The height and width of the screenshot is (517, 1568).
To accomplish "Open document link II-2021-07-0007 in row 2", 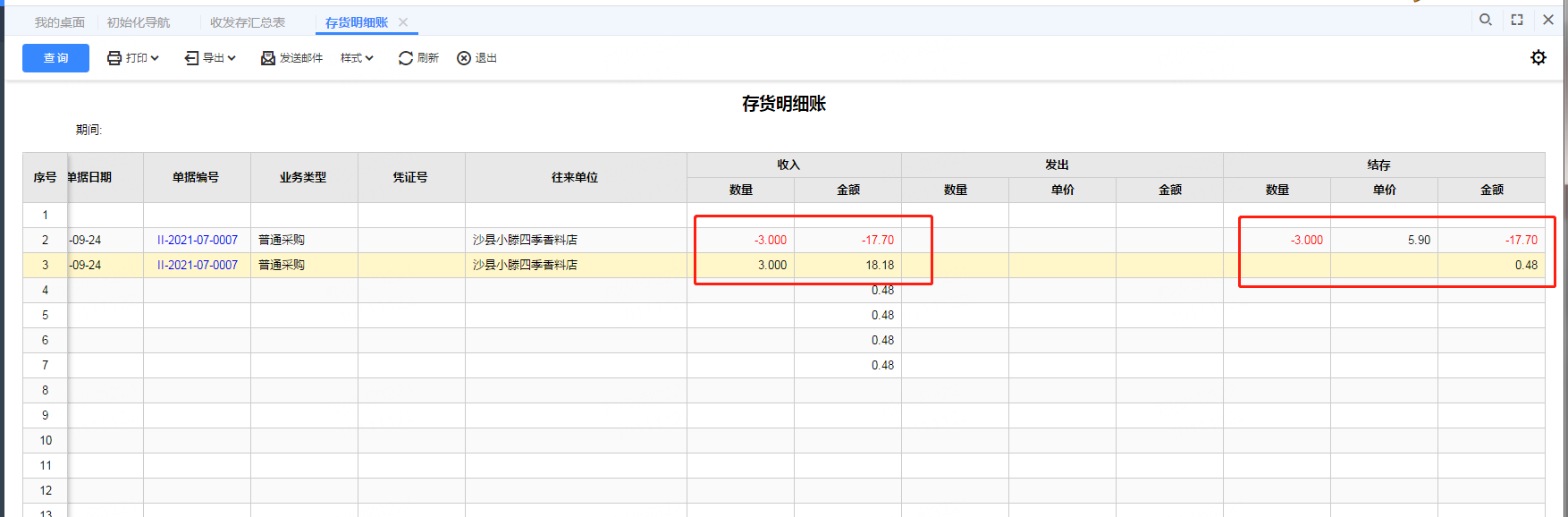I will coord(198,240).
